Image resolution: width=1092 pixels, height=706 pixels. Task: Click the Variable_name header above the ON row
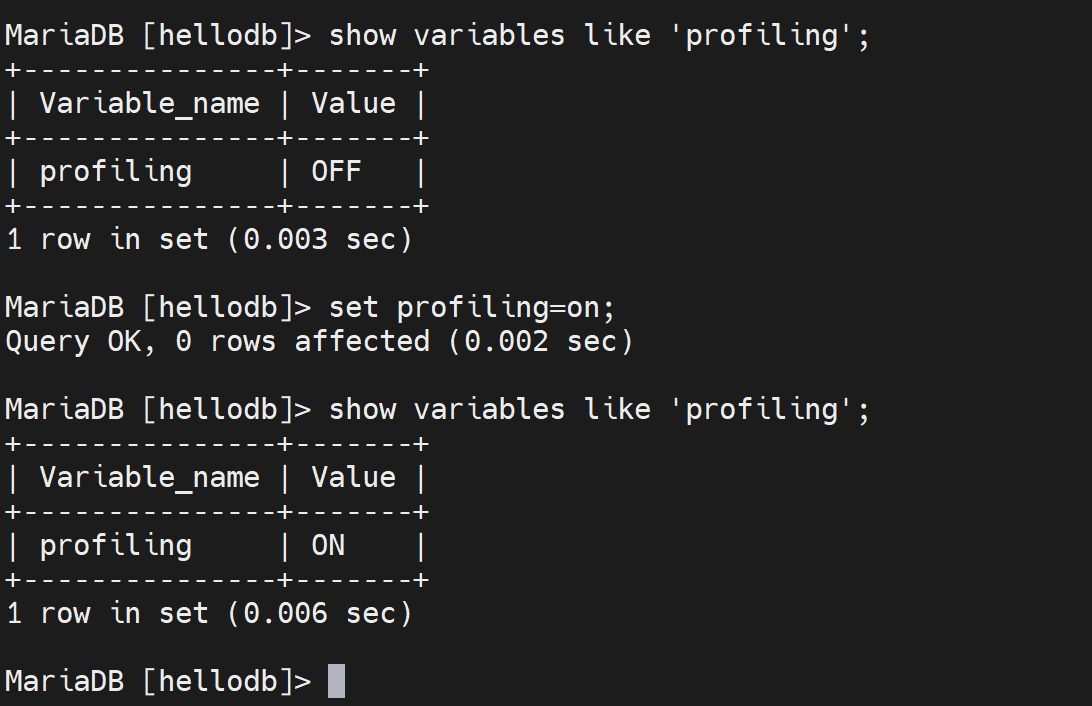(149, 478)
